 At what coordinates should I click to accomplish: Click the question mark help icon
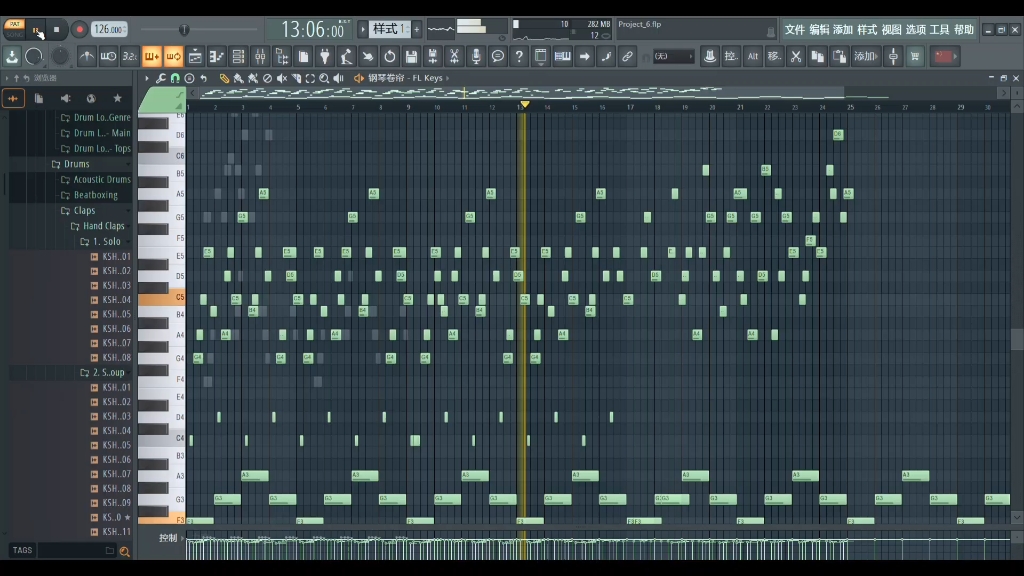[x=519, y=56]
